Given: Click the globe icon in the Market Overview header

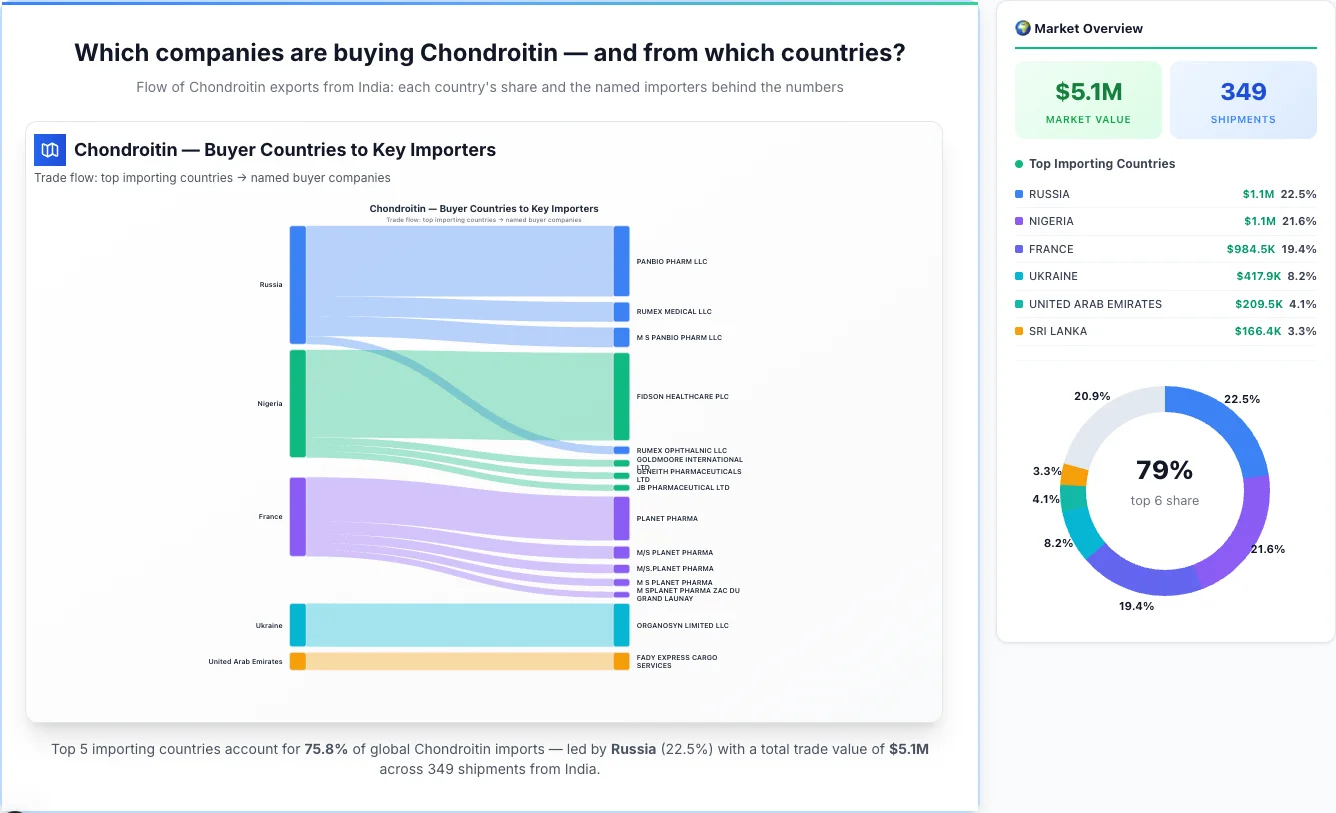Looking at the screenshot, I should click(1022, 28).
